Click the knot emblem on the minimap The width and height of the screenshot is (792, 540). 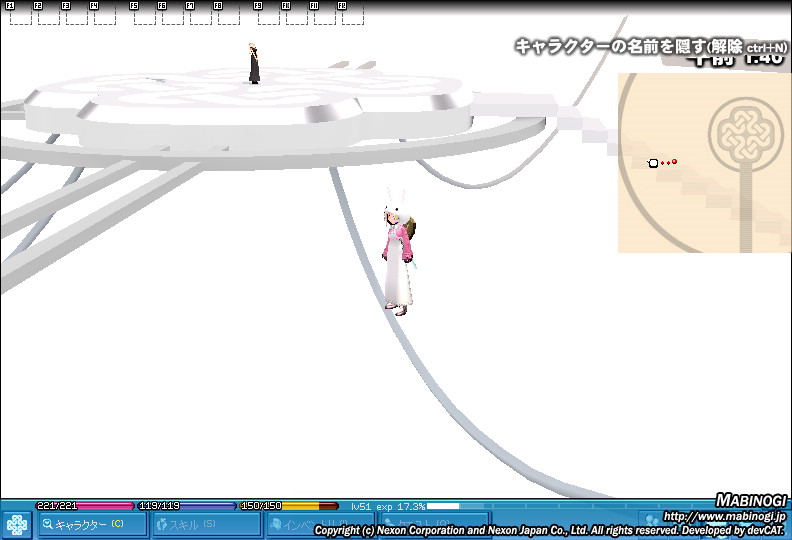(x=742, y=134)
